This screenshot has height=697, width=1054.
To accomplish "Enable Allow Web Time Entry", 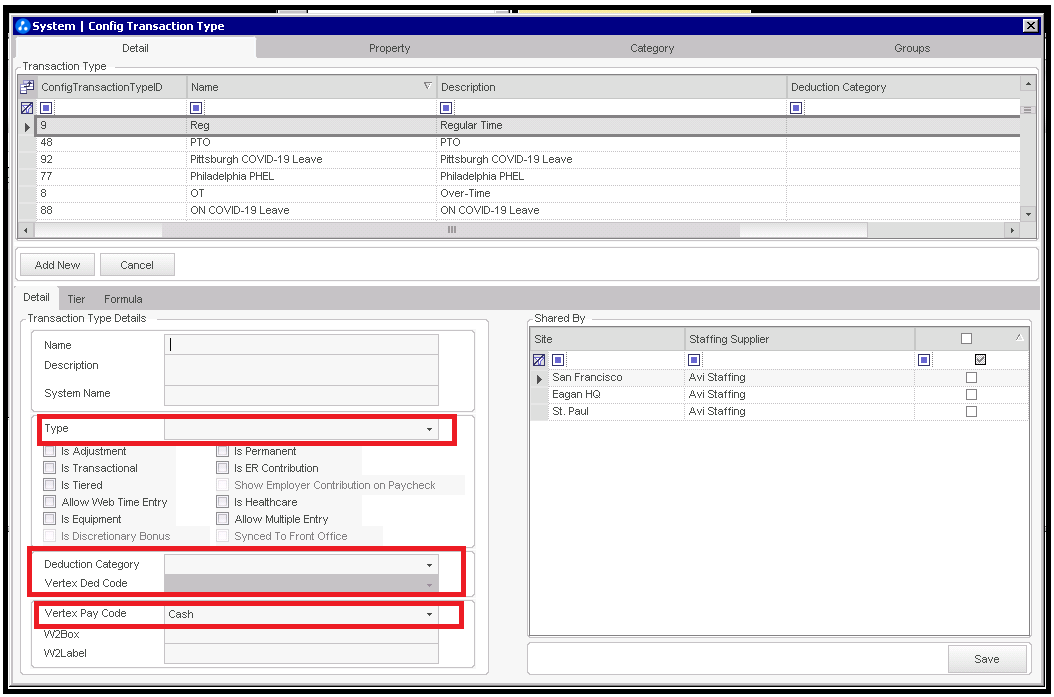I will (50, 501).
